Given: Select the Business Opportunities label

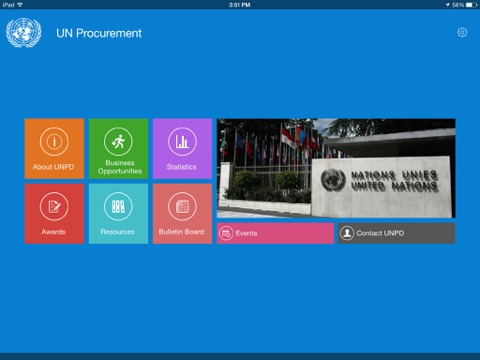Looking at the screenshot, I should pyautogui.click(x=120, y=167).
